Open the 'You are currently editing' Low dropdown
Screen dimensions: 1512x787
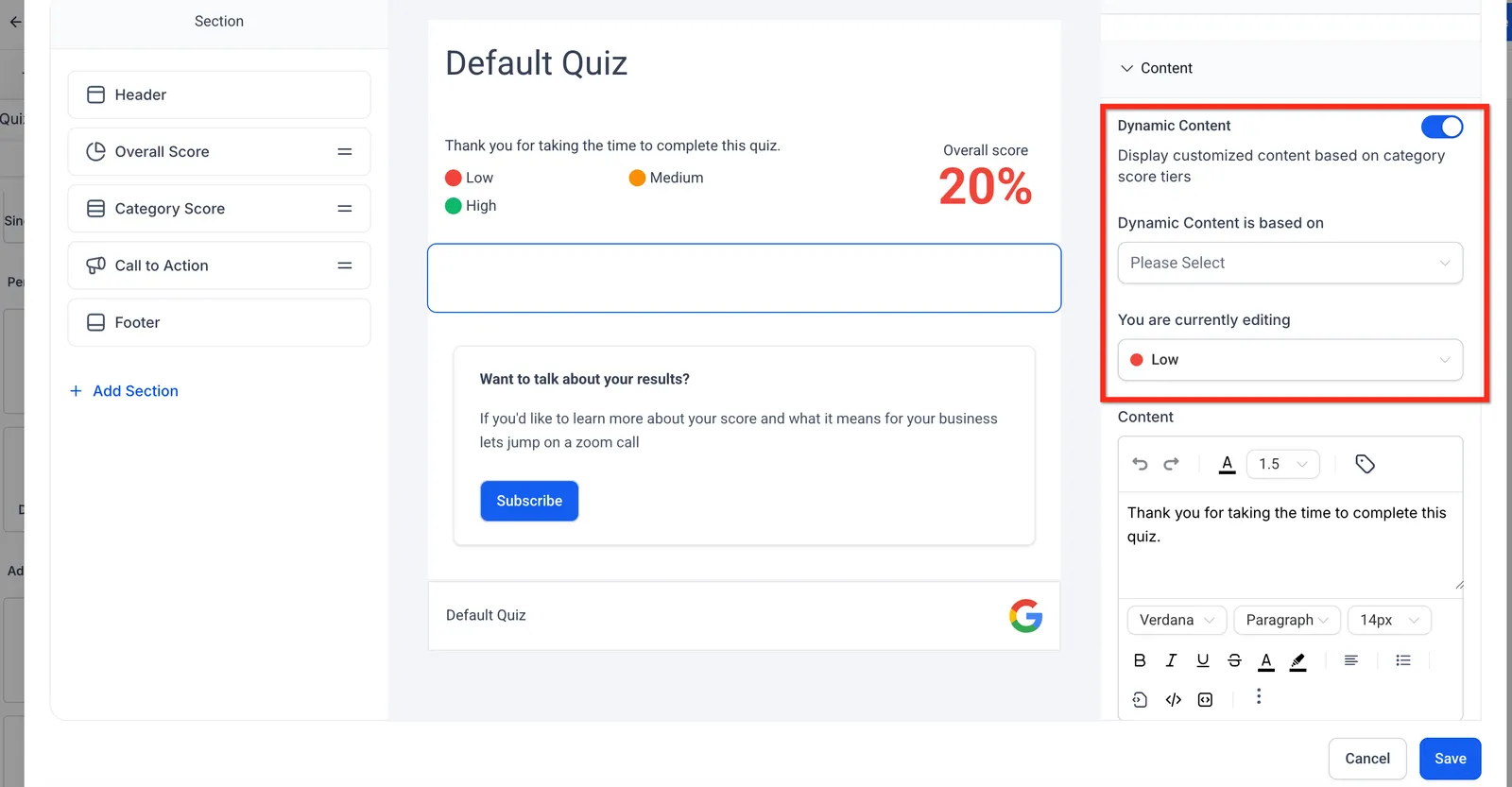[x=1290, y=360]
